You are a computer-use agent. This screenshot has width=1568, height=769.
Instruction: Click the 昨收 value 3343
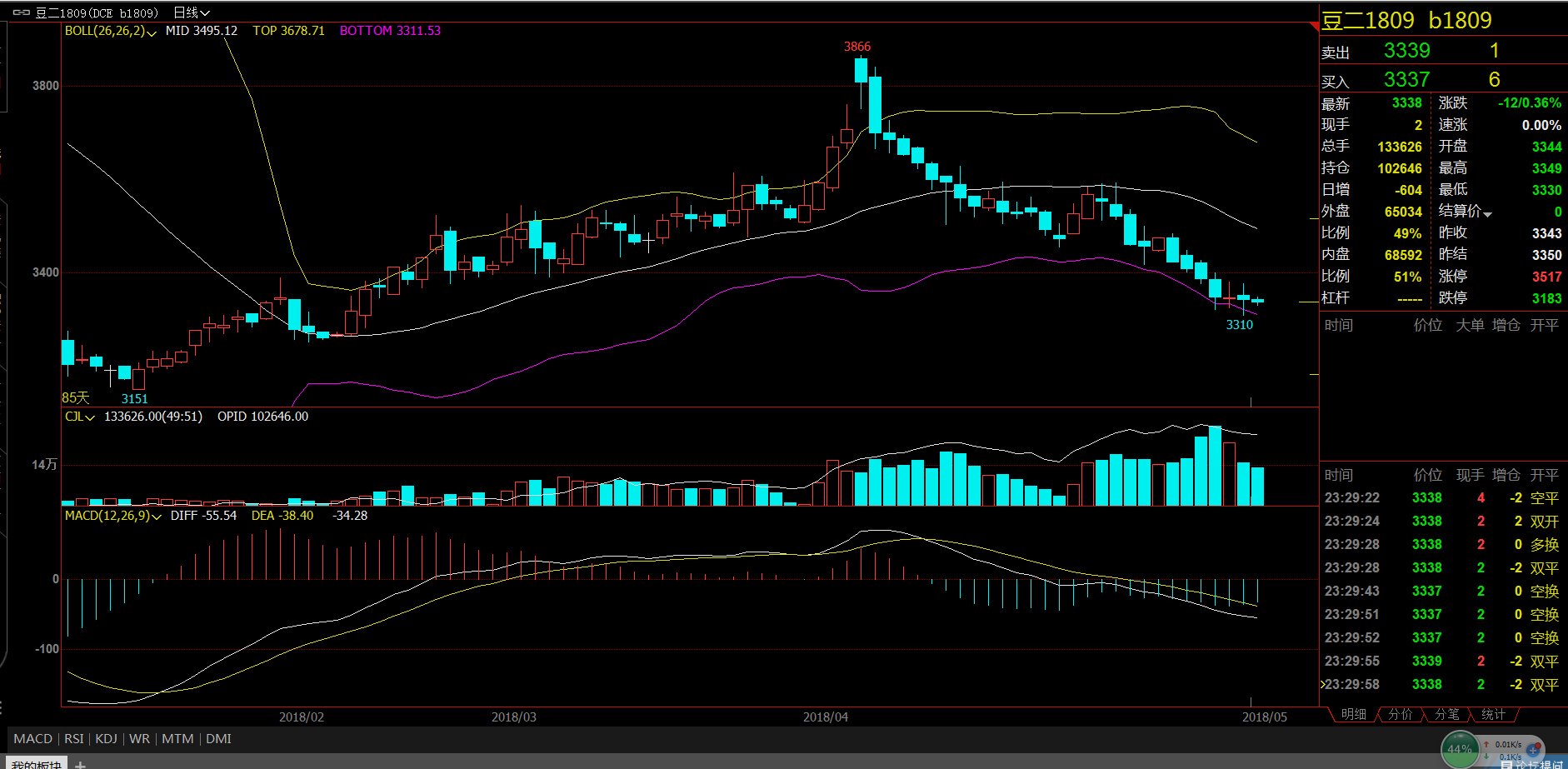point(1547,233)
